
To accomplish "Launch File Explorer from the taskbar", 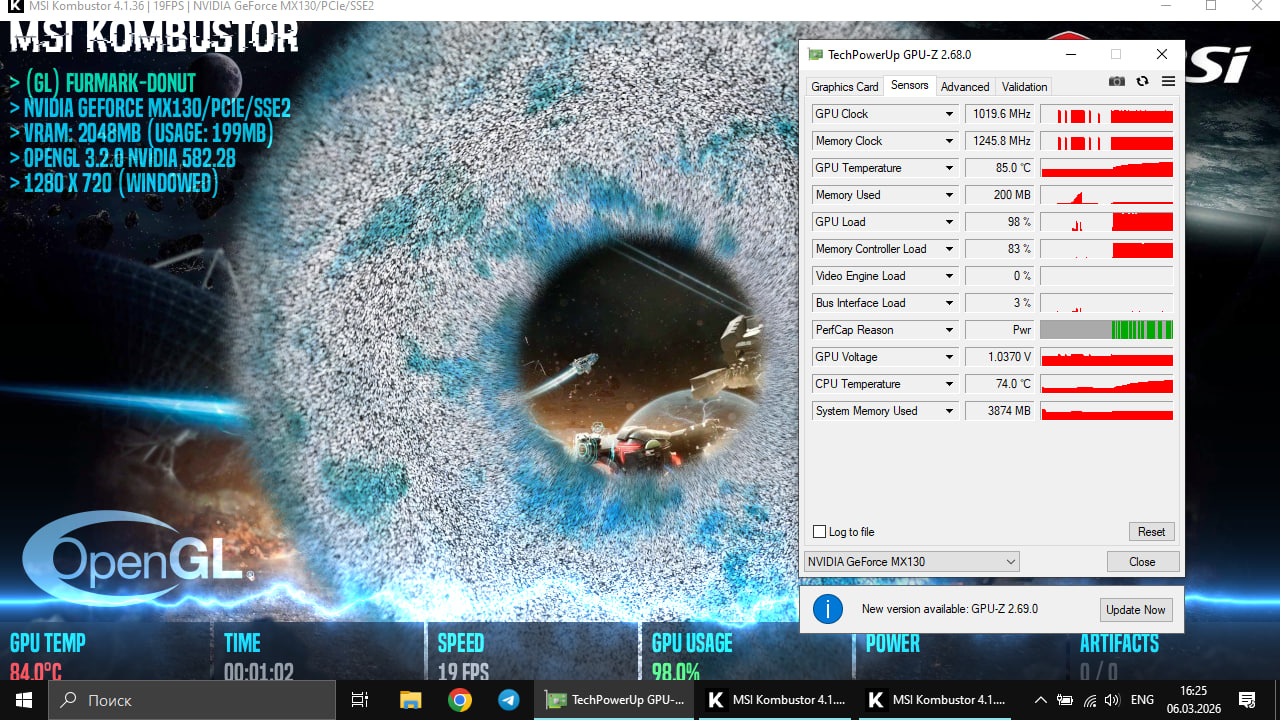I will point(410,700).
